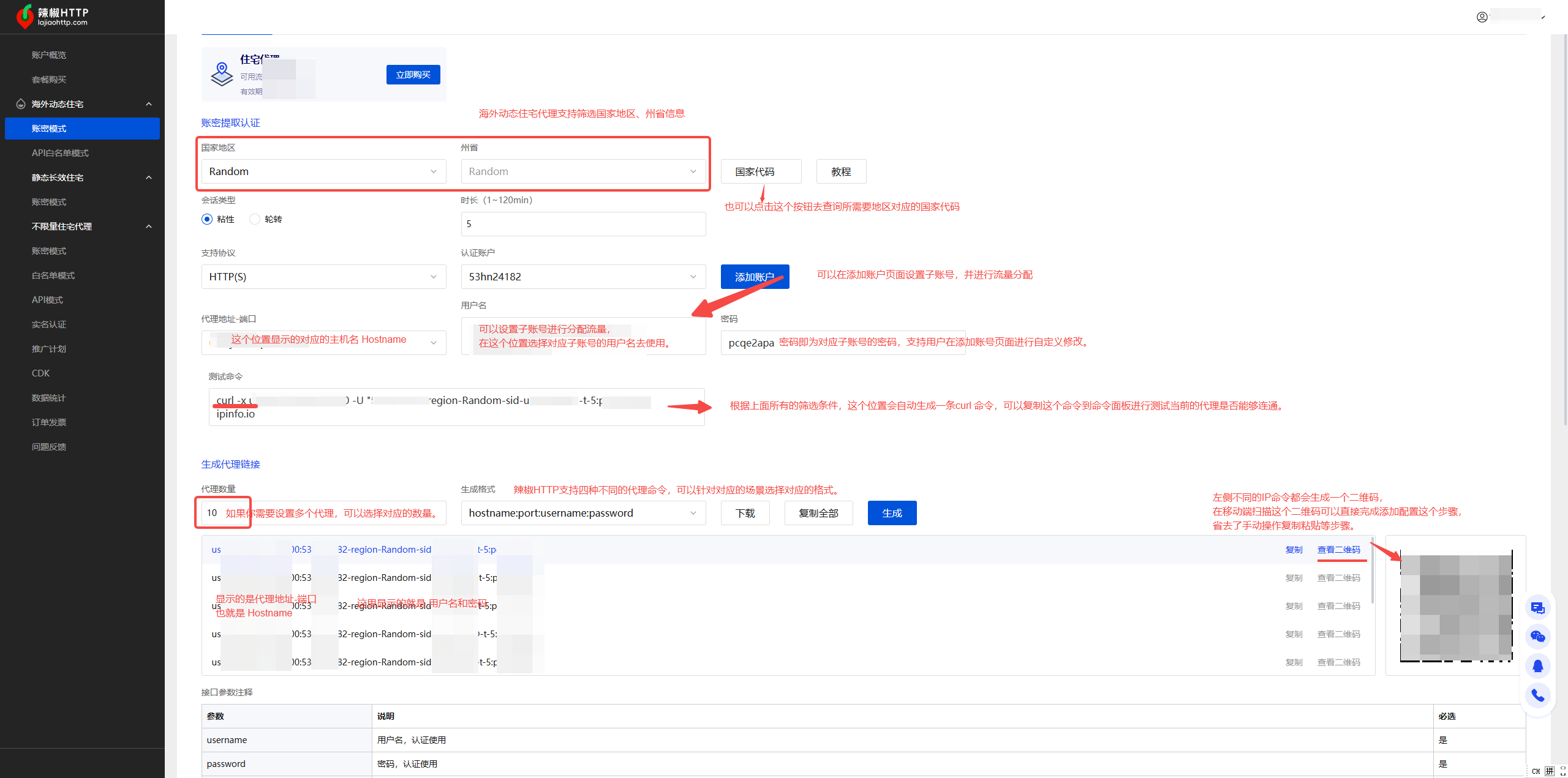Click the QQ penguin contact icon
1568x778 pixels.
point(1537,666)
